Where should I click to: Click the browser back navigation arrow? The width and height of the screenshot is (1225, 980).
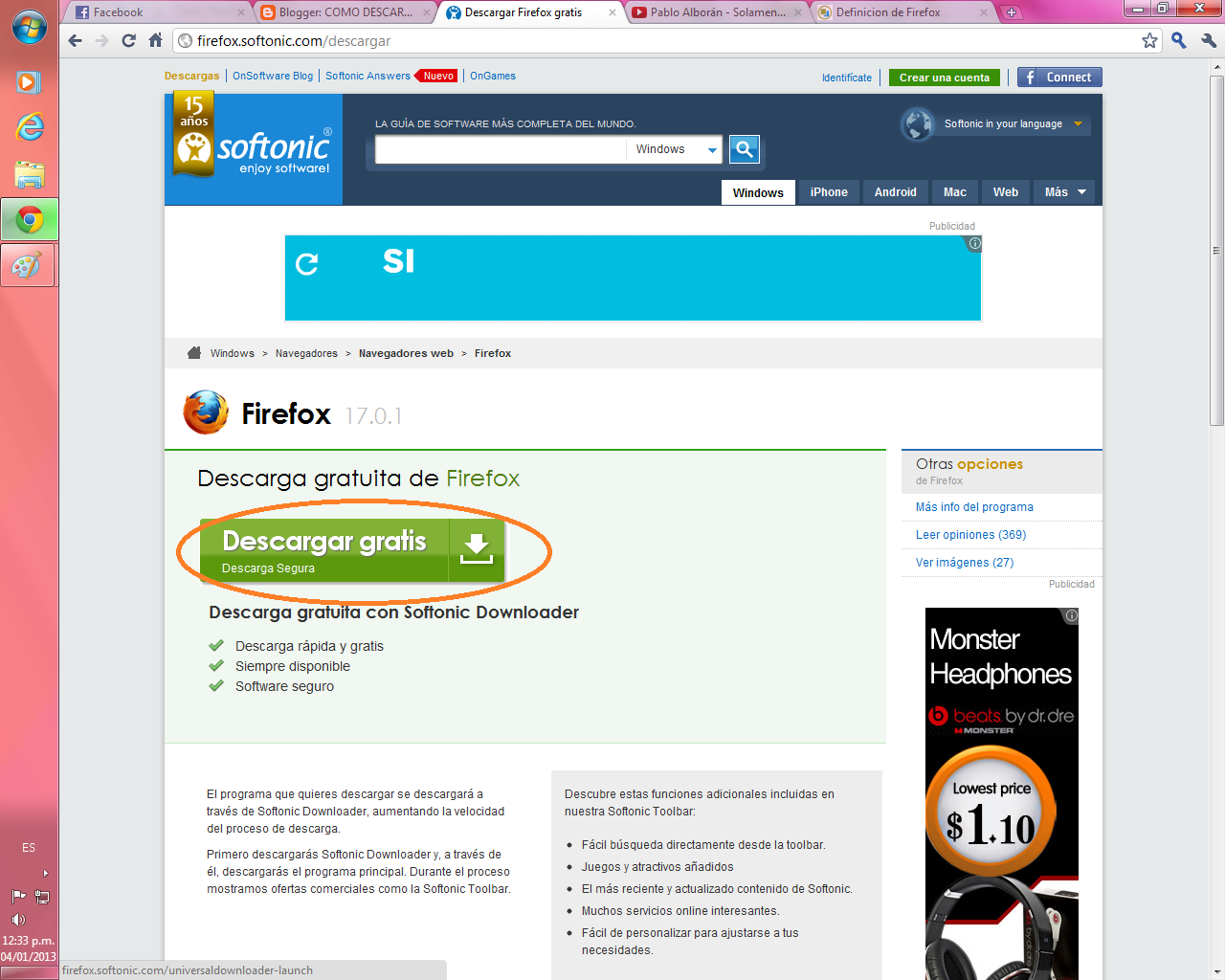pos(74,40)
